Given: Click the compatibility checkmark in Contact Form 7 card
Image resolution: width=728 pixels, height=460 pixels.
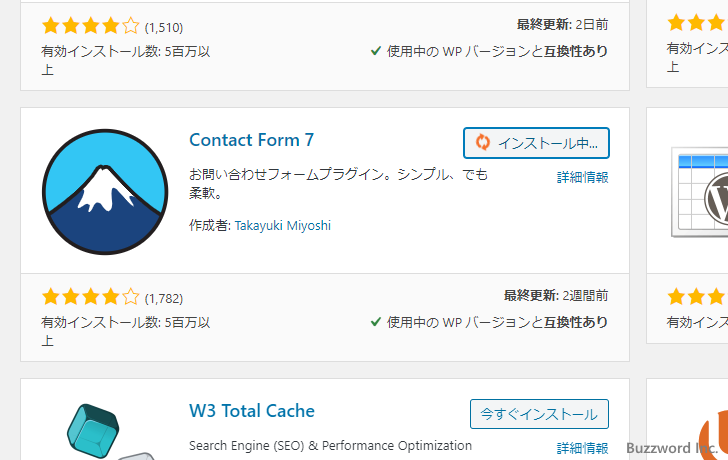Looking at the screenshot, I should click(x=376, y=322).
